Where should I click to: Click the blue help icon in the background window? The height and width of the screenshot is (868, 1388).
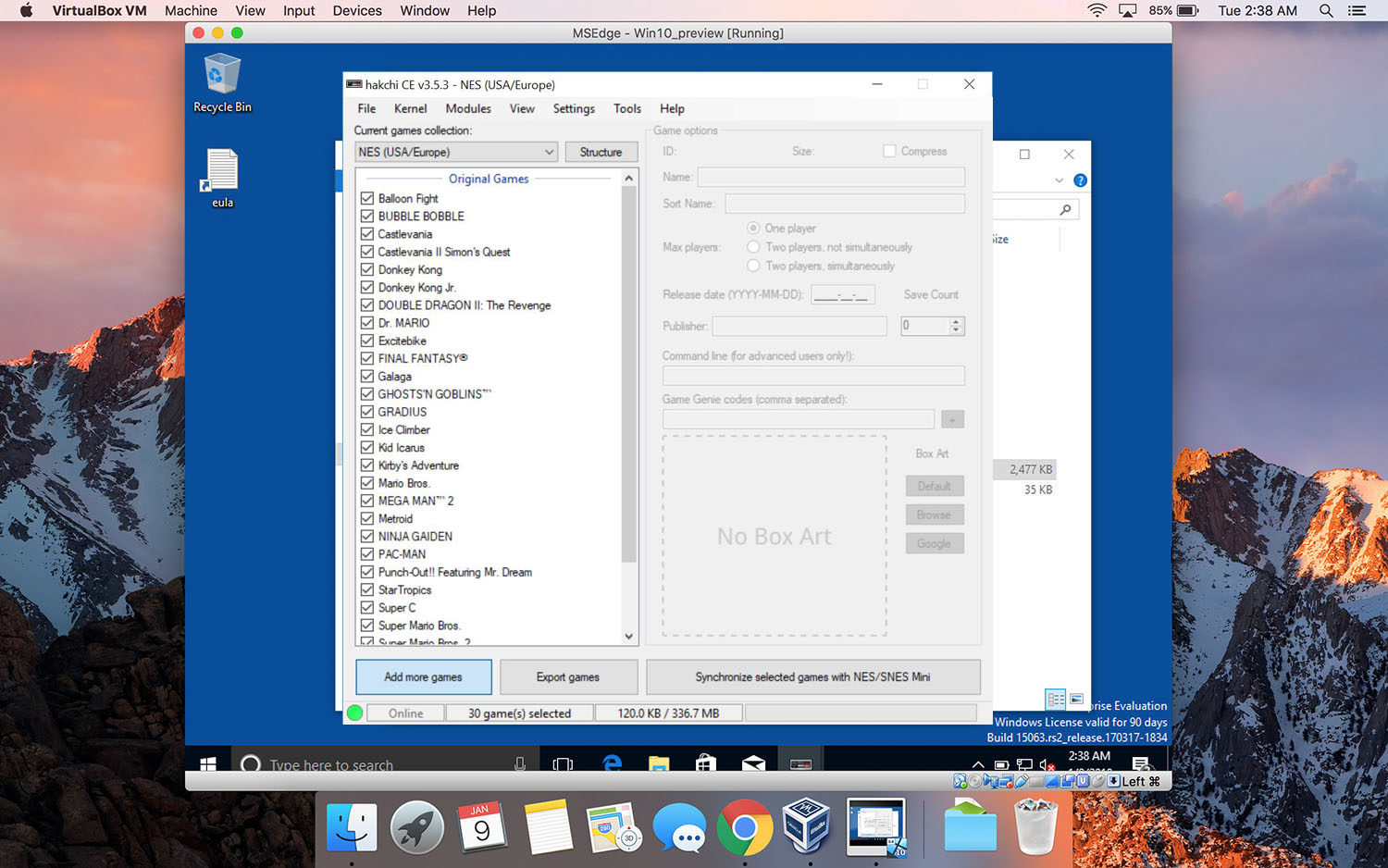click(x=1080, y=180)
